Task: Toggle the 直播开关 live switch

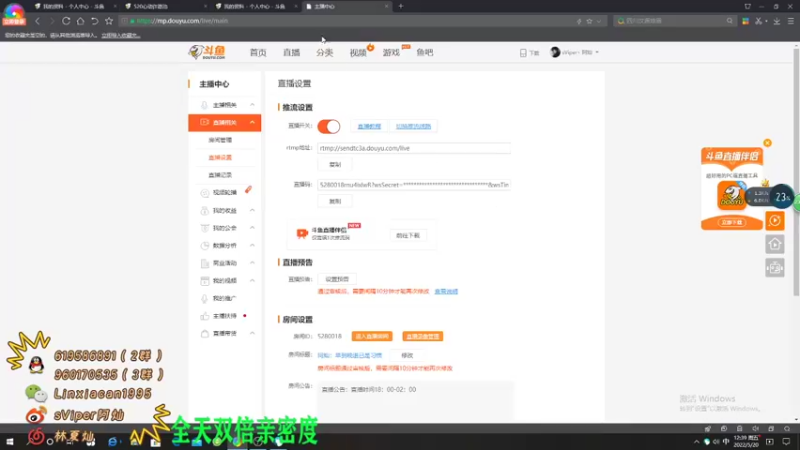Action: click(x=329, y=126)
